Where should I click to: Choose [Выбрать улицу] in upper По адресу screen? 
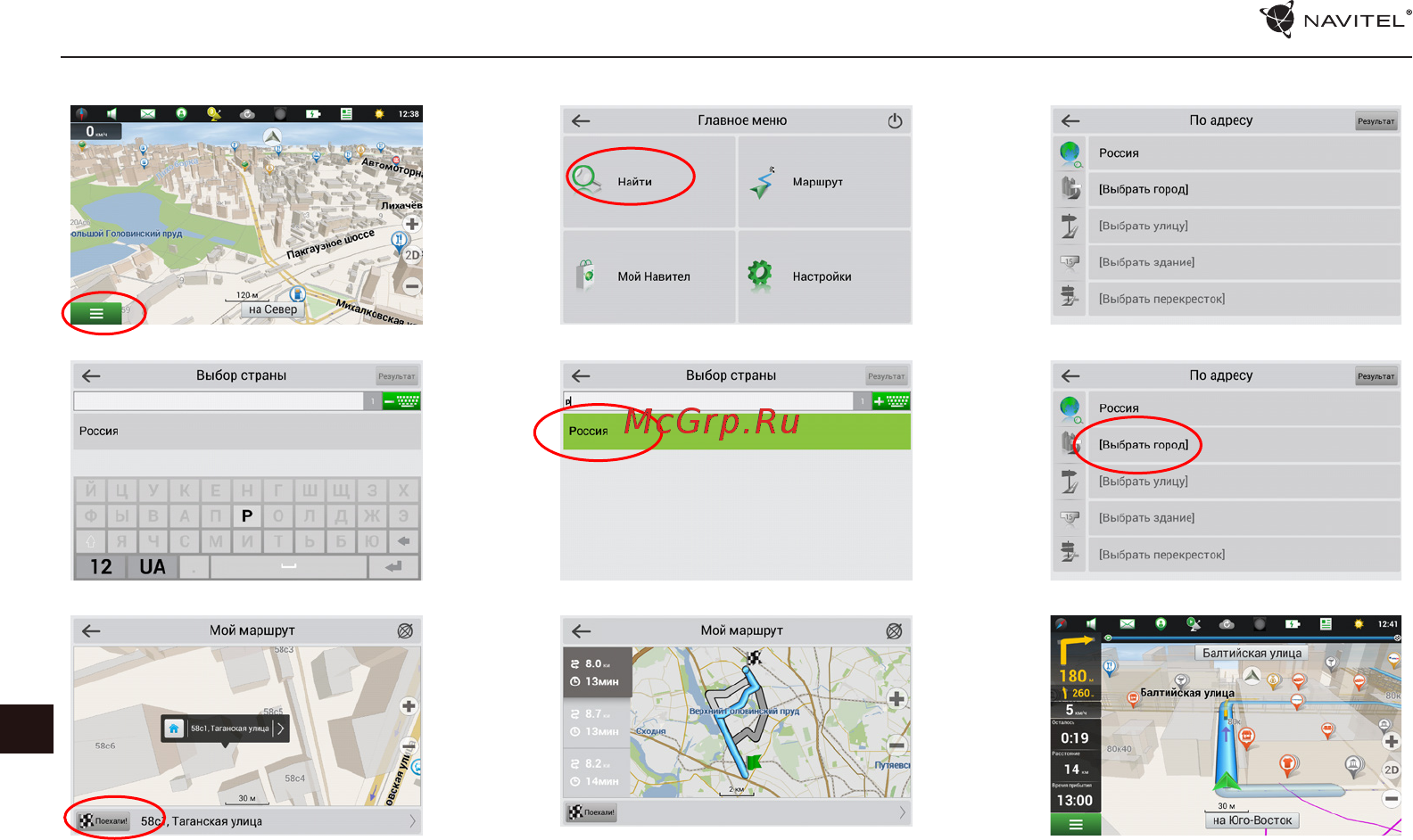click(1244, 226)
